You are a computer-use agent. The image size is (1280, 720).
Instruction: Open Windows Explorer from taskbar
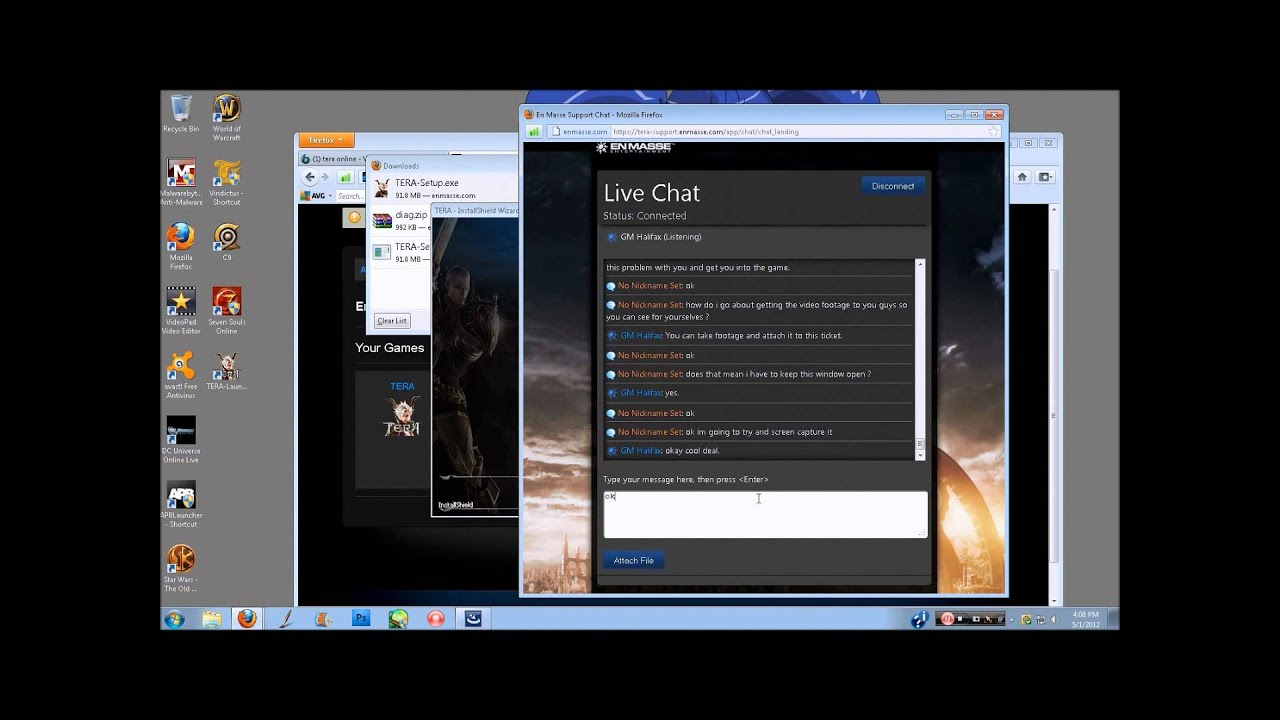212,619
